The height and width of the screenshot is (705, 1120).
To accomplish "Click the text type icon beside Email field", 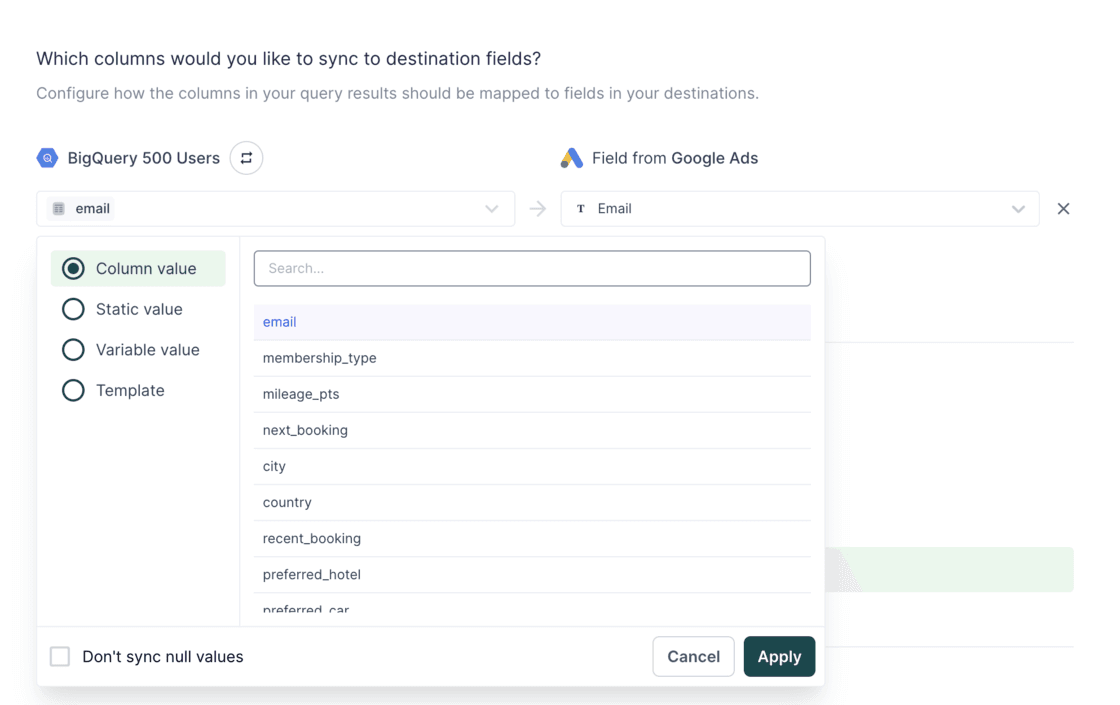I will click(581, 208).
